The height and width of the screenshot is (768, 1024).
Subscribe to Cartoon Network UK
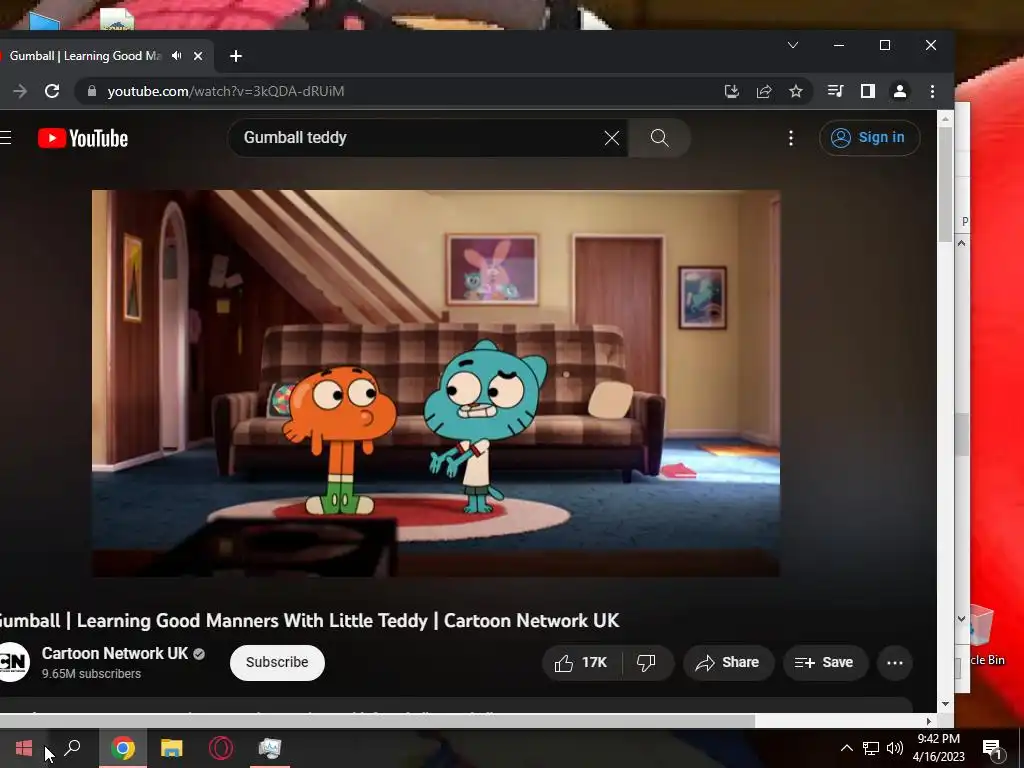pos(277,662)
